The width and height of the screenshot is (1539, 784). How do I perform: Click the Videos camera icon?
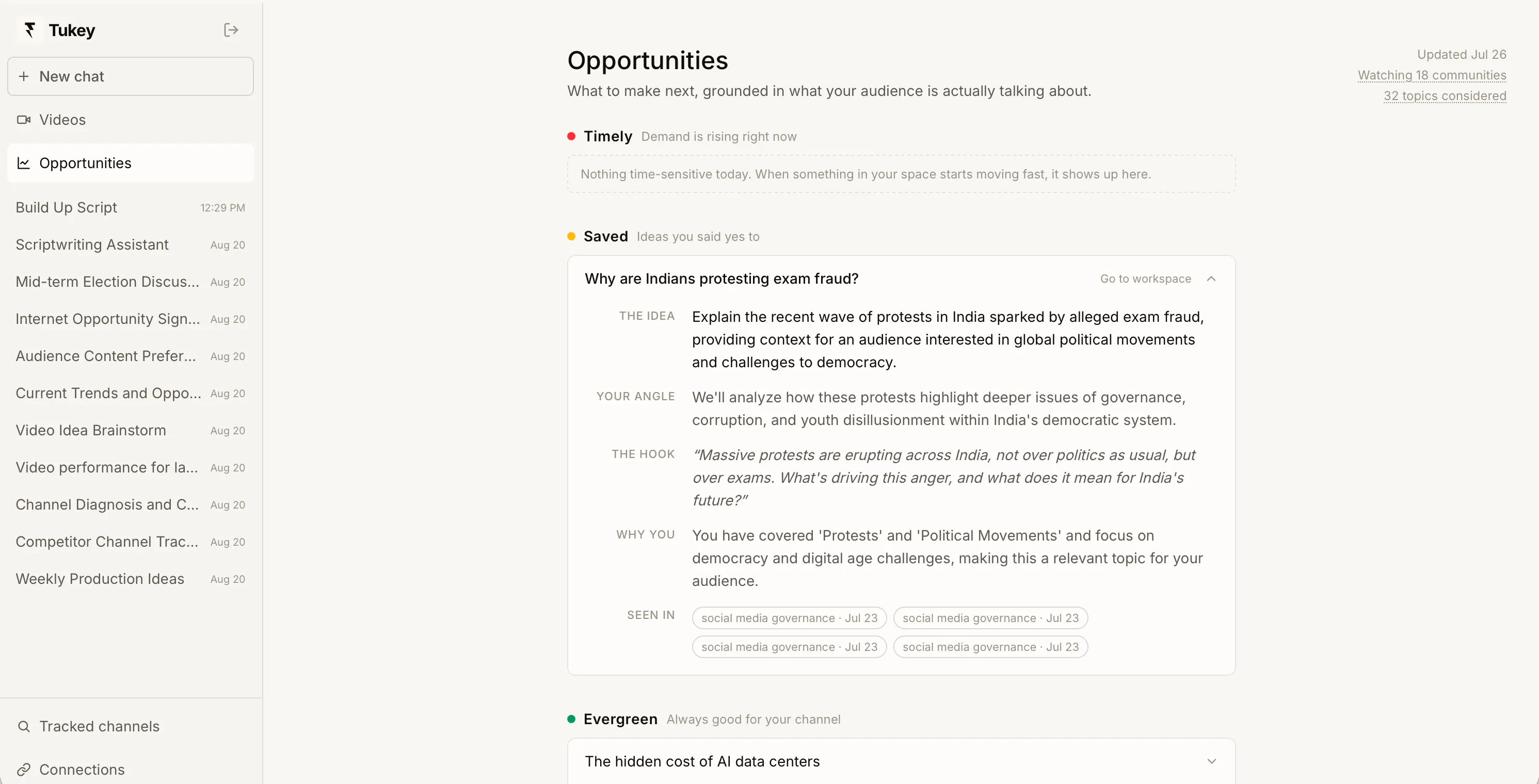click(24, 120)
